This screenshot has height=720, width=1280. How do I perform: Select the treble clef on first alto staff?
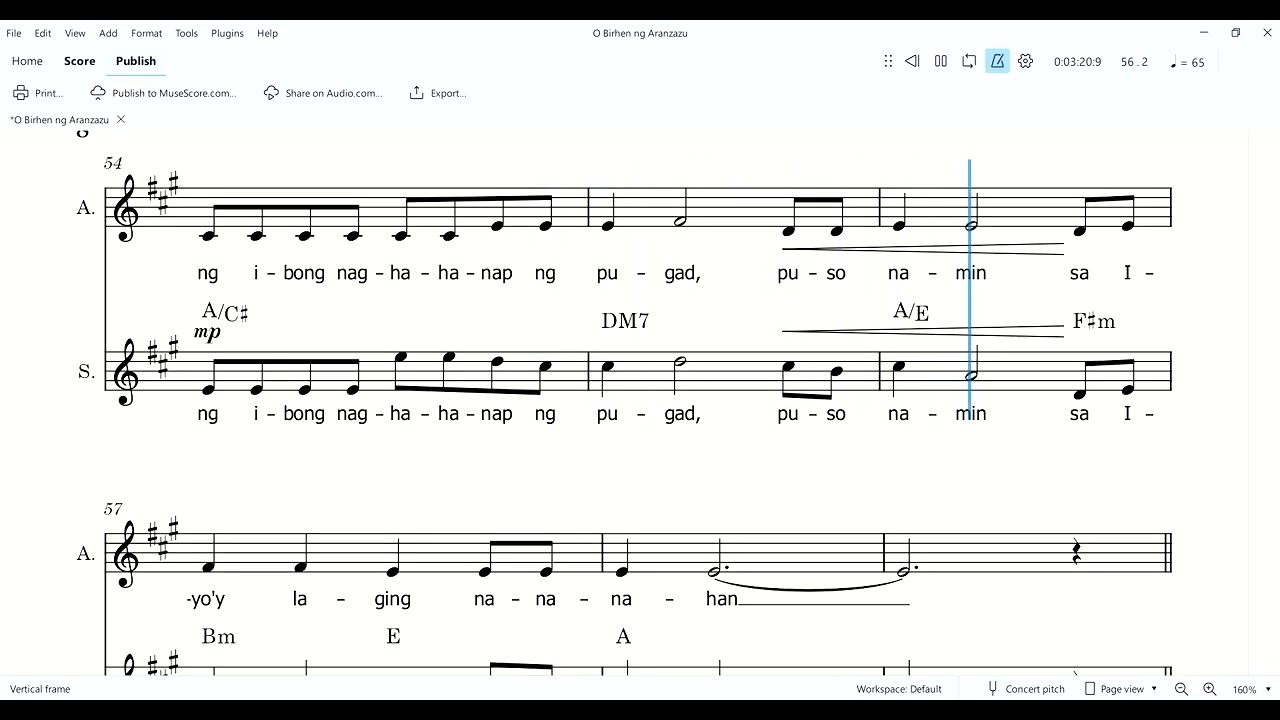tap(127, 211)
